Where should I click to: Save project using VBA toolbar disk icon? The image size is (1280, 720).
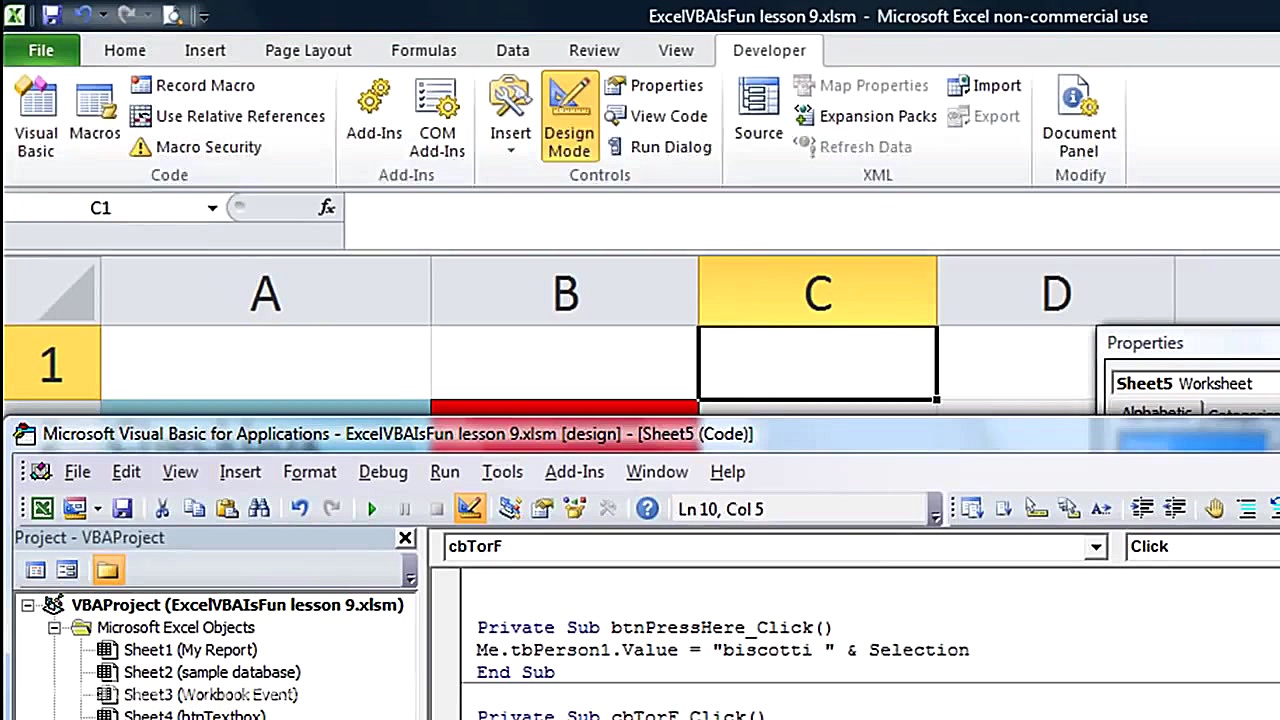122,509
